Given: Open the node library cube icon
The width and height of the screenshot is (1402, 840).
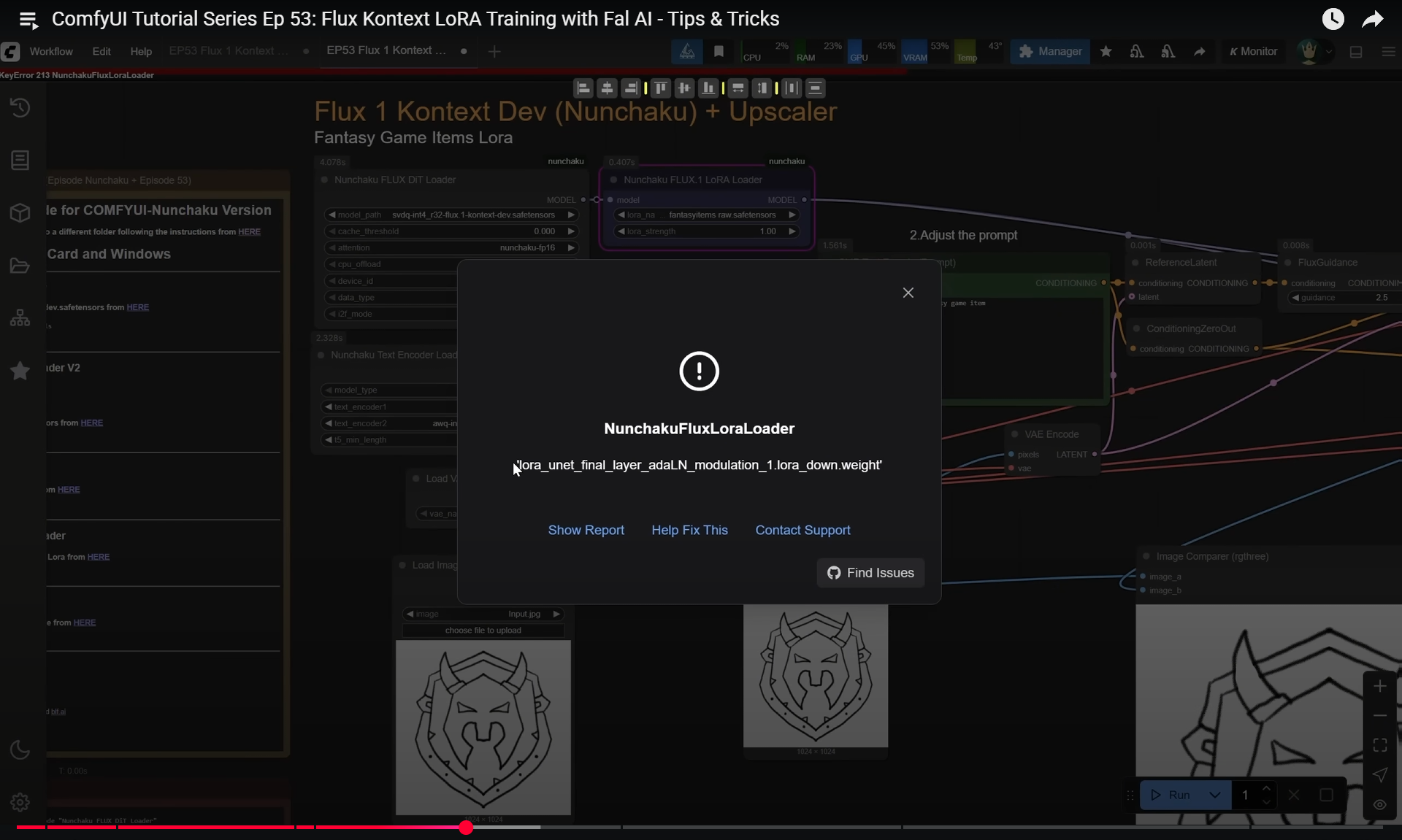Looking at the screenshot, I should point(20,212).
